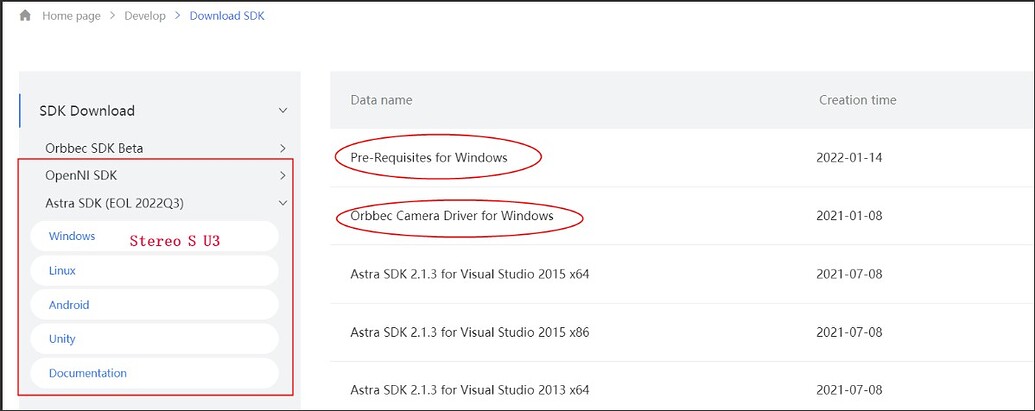Choose Unity under Astra SDK

point(62,339)
